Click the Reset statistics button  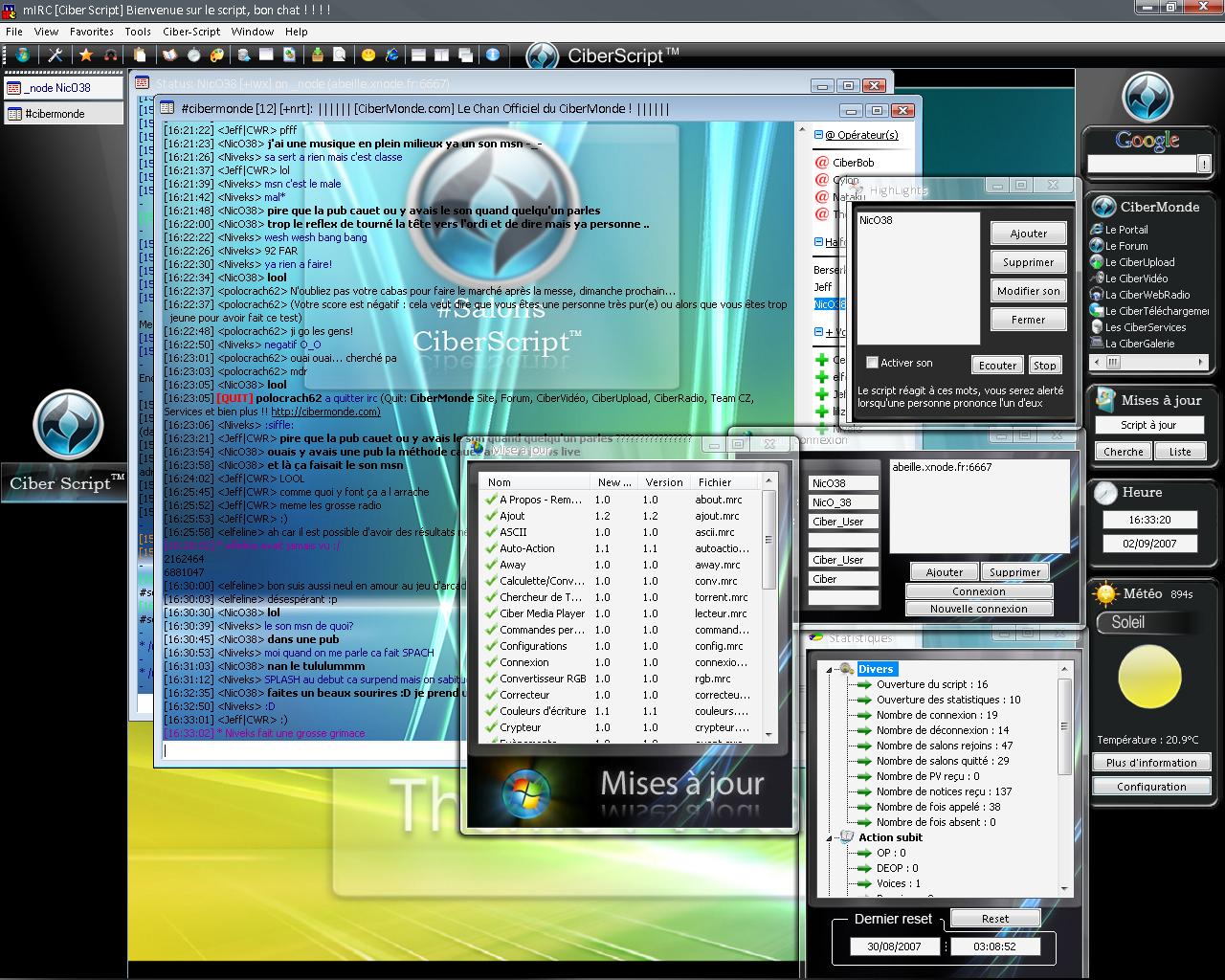[x=994, y=919]
